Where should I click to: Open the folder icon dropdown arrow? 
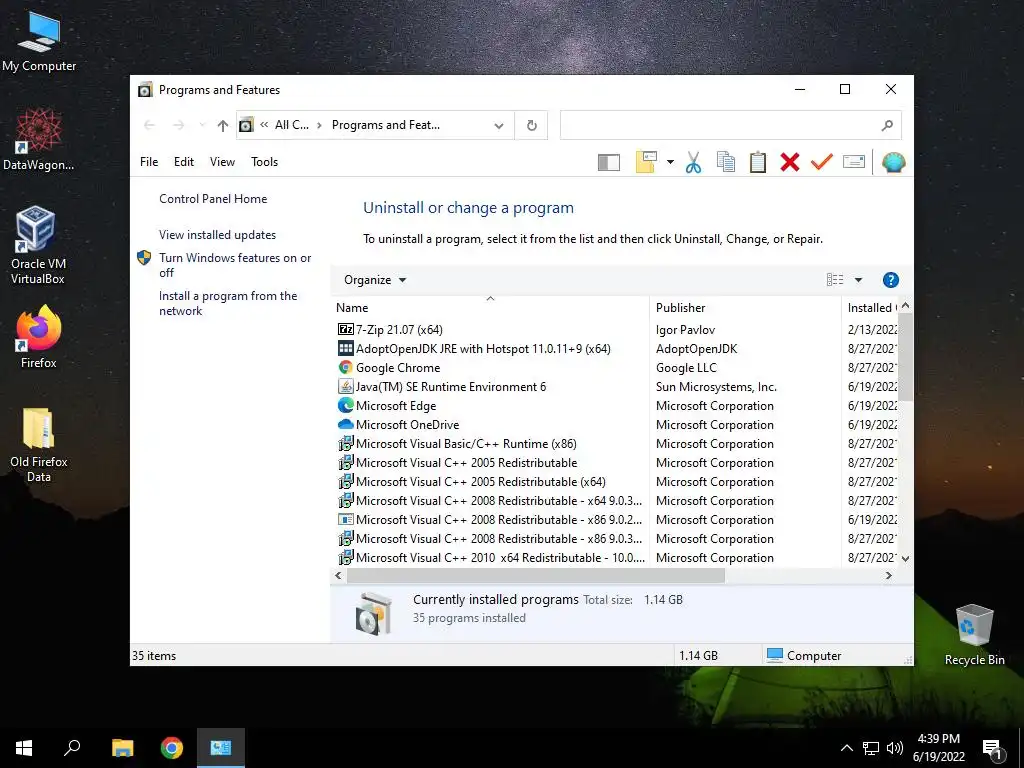670,162
